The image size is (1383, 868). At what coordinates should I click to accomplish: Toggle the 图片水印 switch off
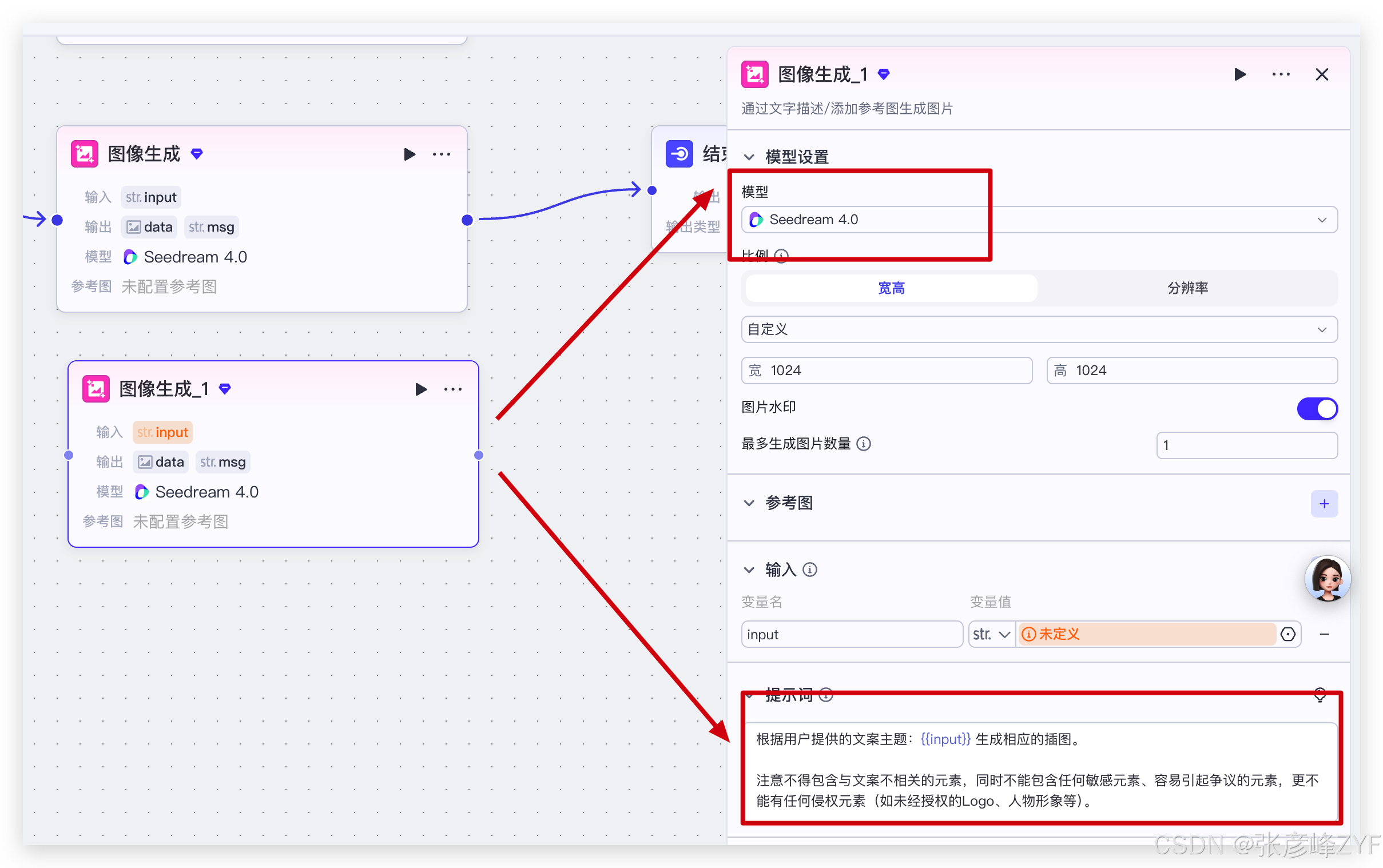(1317, 409)
